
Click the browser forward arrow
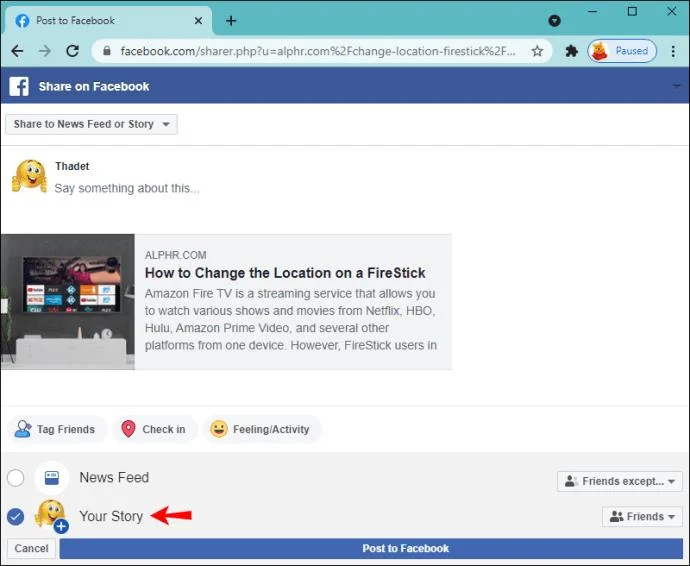[x=44, y=51]
